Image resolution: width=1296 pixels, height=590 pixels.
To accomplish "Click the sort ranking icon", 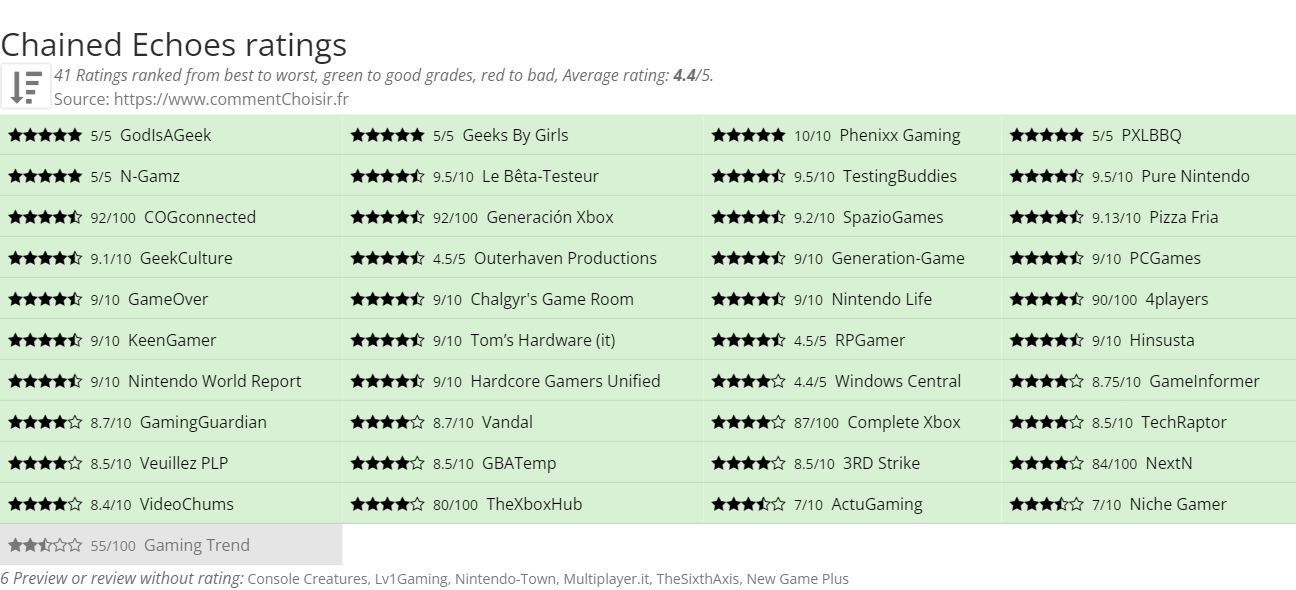I will (x=26, y=86).
